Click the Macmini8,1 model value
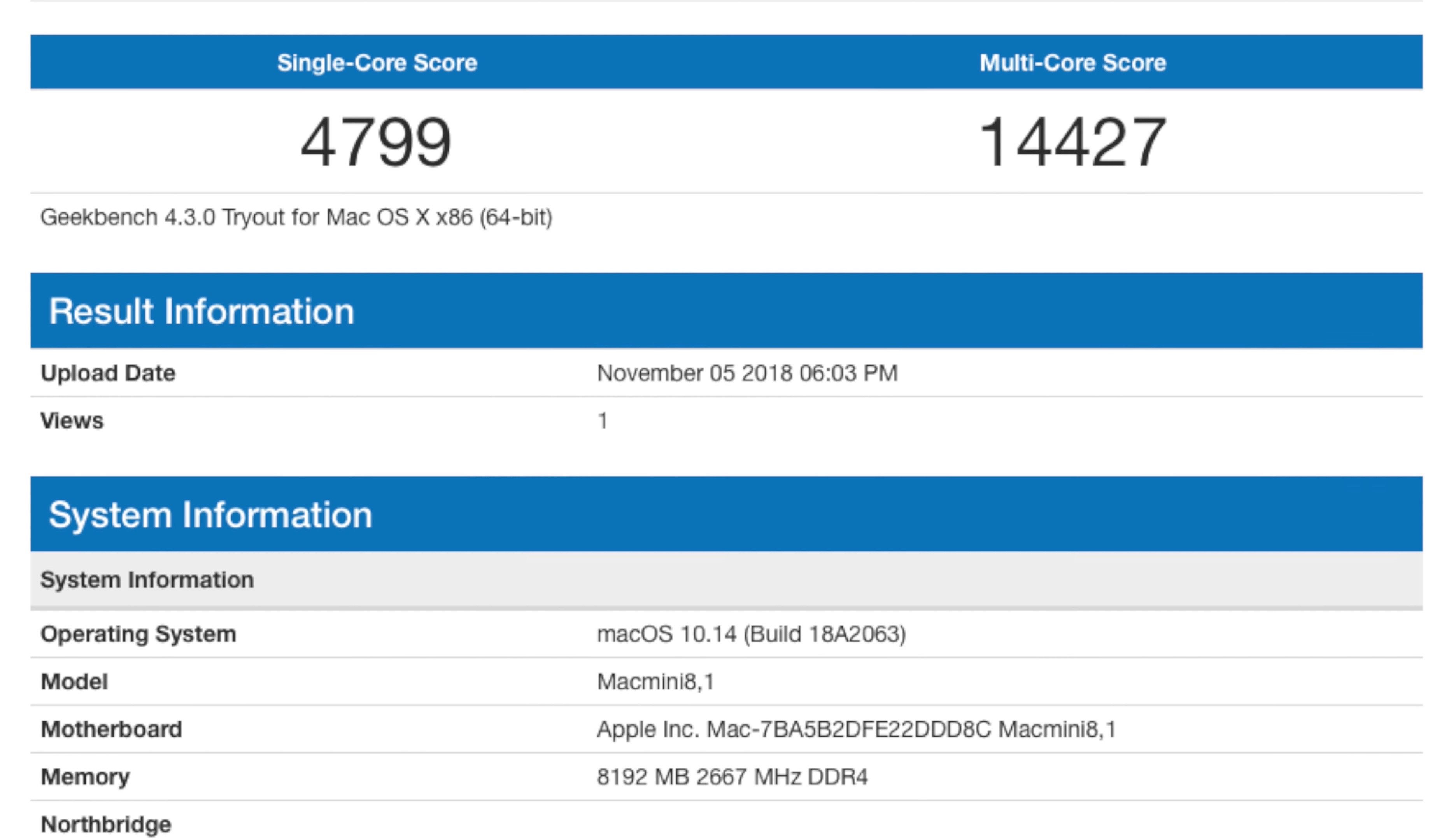The width and height of the screenshot is (1456, 840). (x=655, y=682)
